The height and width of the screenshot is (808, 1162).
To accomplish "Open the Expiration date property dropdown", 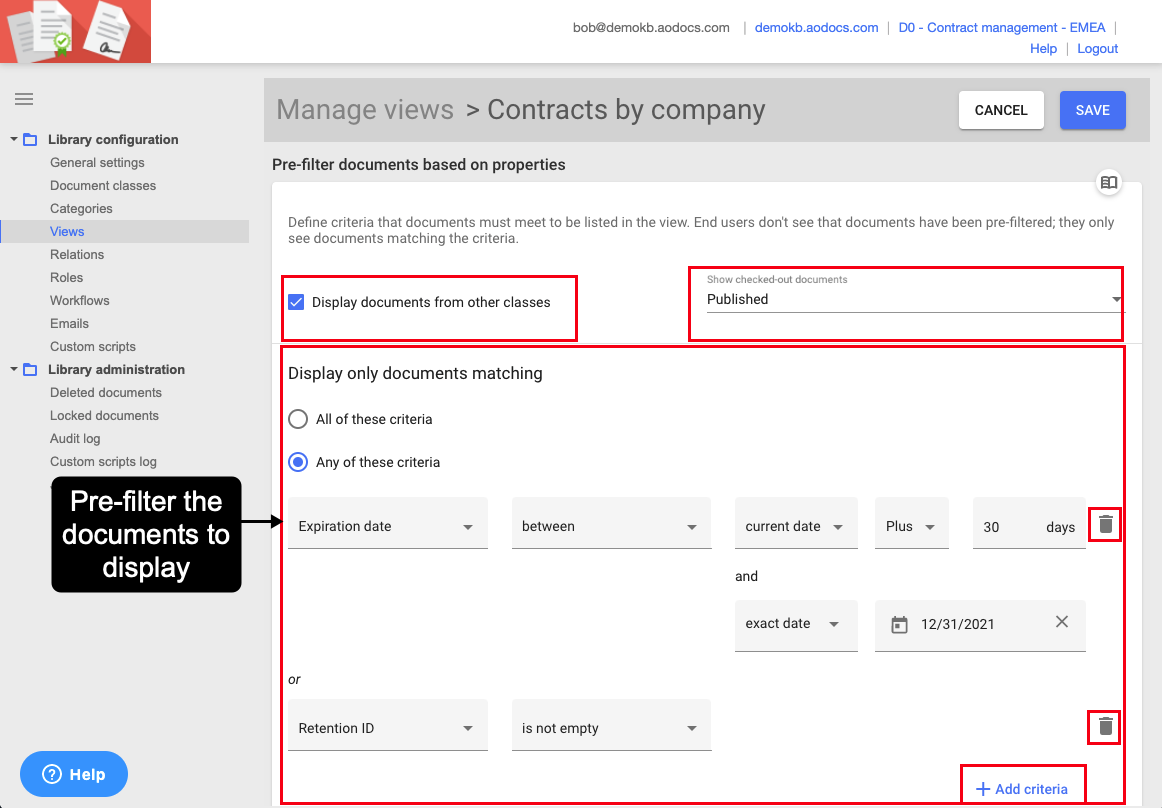I will coord(387,527).
